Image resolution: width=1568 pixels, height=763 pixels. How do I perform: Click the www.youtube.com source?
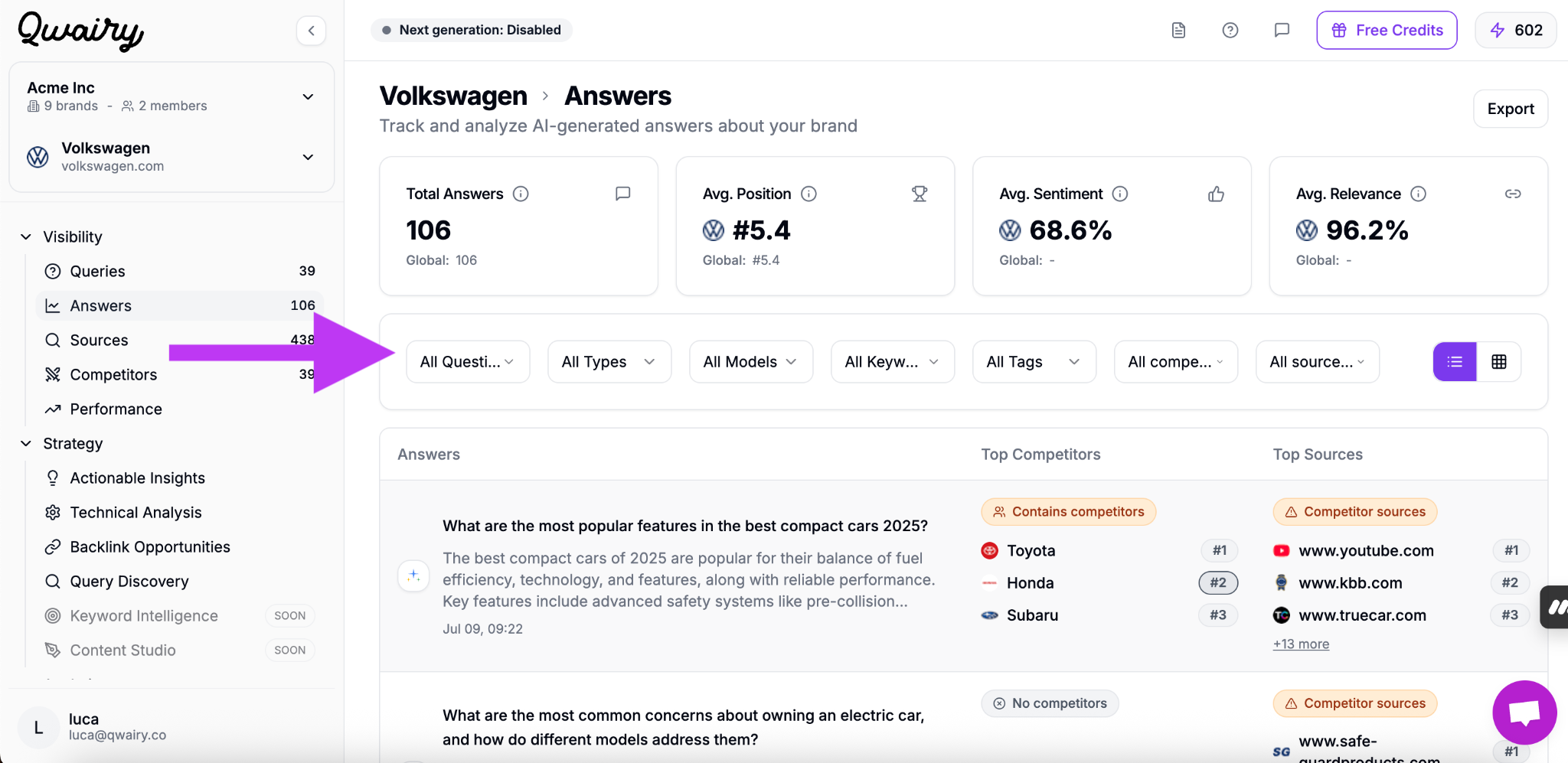[x=1366, y=551]
